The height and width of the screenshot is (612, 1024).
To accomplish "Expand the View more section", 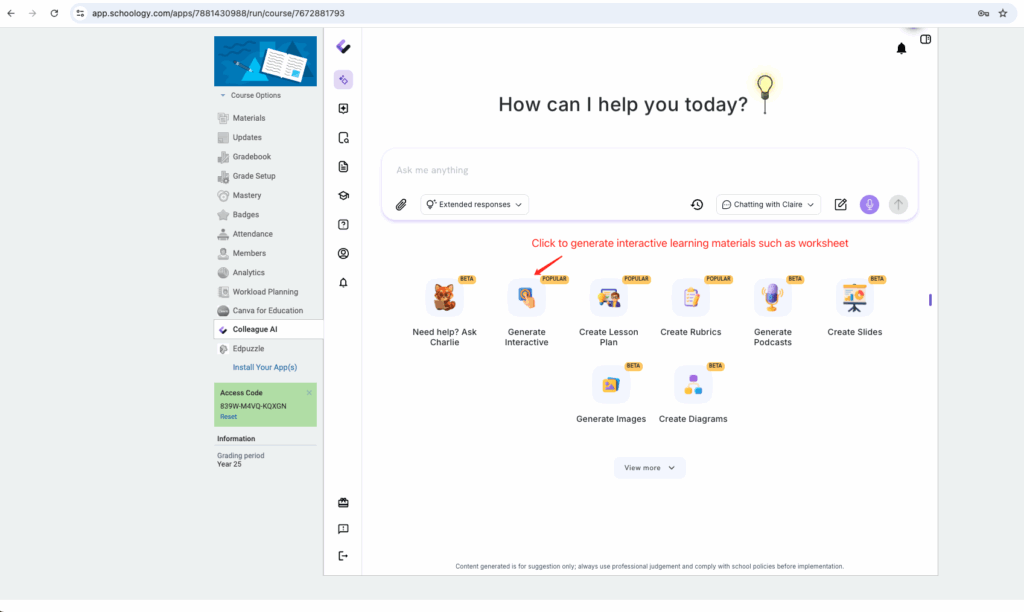I will 650,468.
